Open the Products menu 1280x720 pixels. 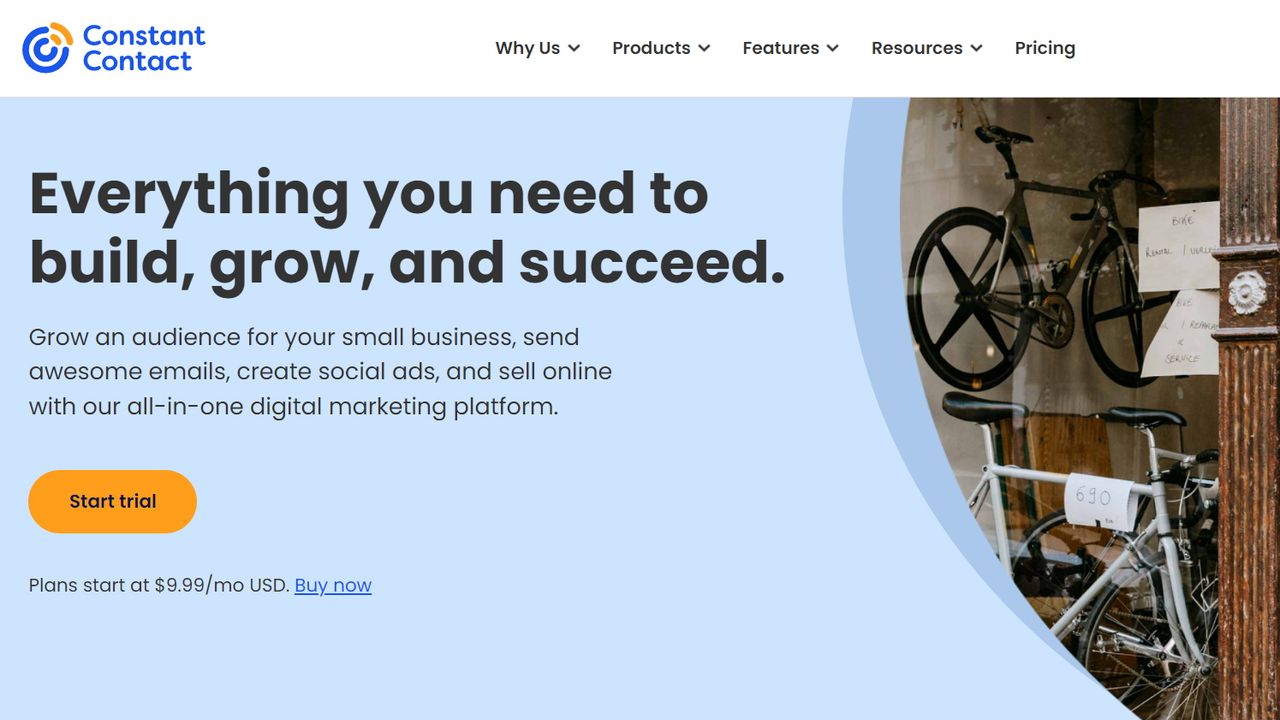[x=651, y=48]
